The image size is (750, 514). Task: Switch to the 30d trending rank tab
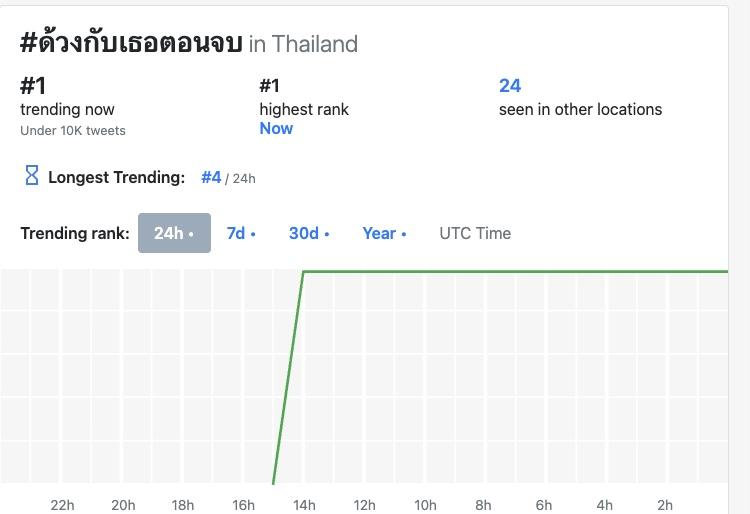click(309, 233)
